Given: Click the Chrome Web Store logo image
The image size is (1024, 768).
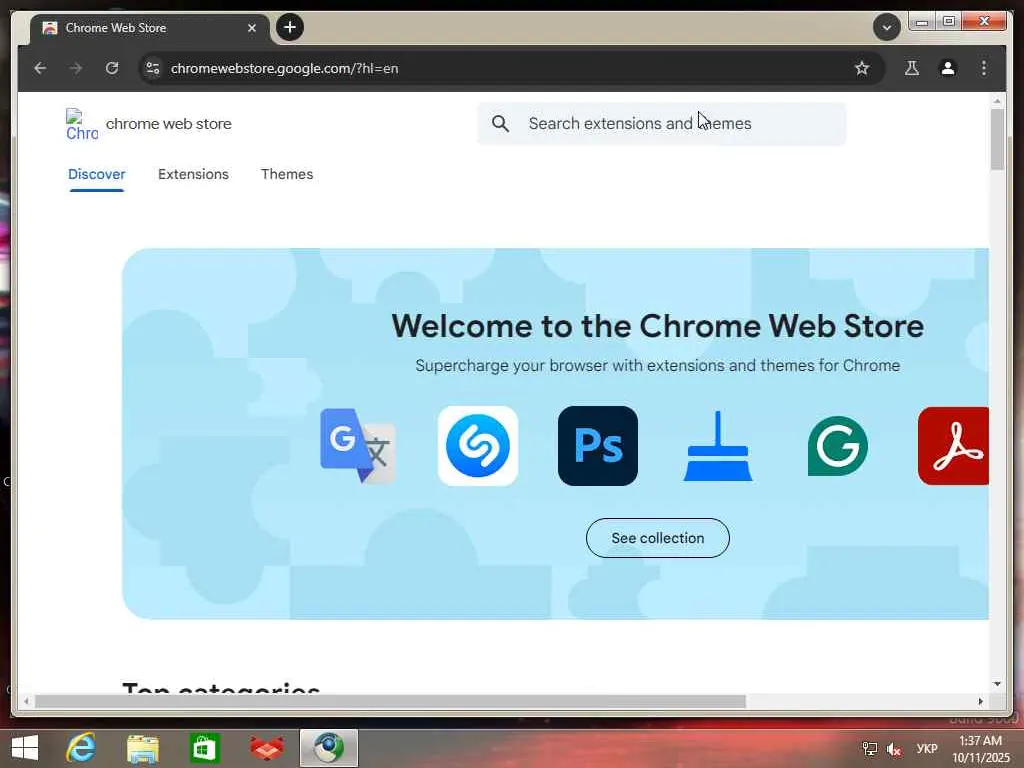Looking at the screenshot, I should [82, 124].
